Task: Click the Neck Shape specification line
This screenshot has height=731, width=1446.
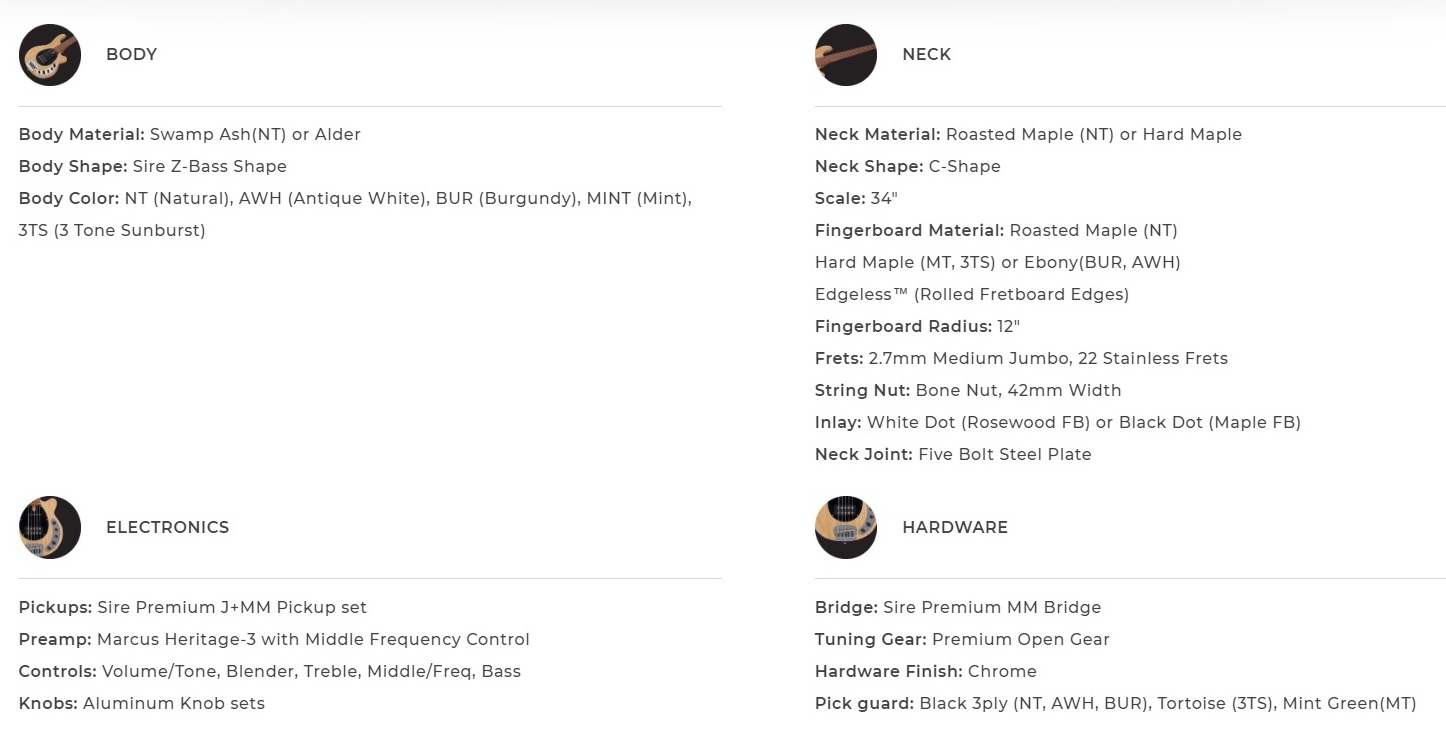Action: tap(908, 166)
